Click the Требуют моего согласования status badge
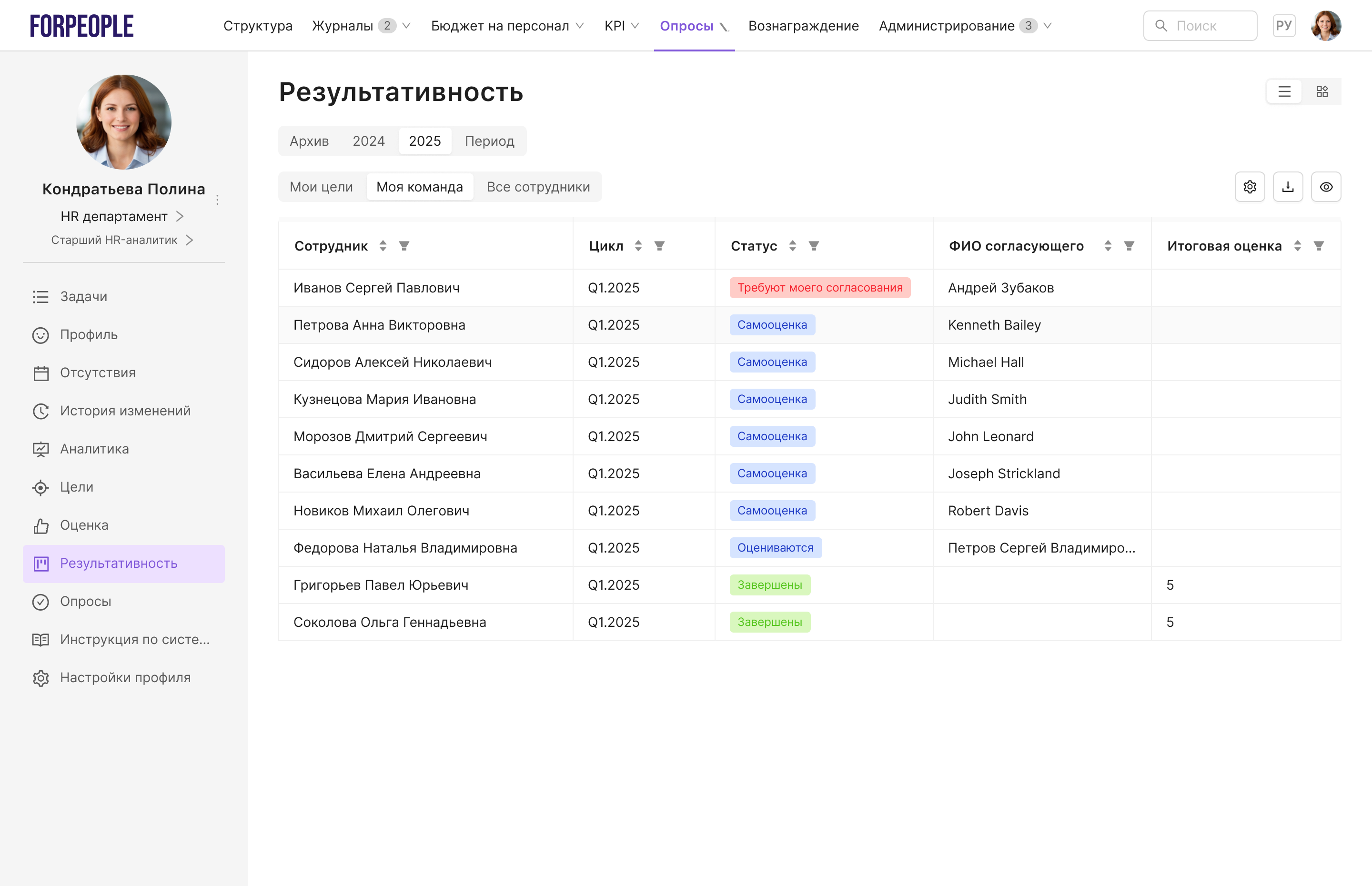Screen dimensions: 1372x886 820,288
